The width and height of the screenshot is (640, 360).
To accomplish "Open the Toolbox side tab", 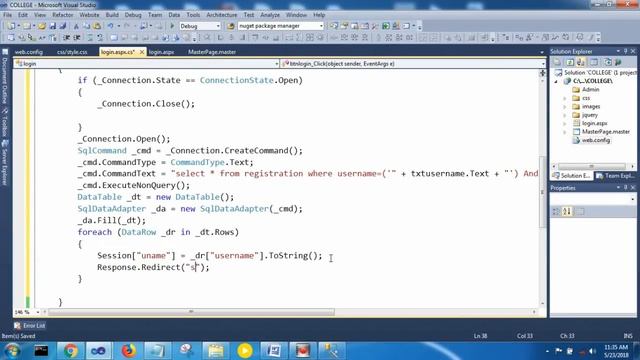I will tap(5, 121).
